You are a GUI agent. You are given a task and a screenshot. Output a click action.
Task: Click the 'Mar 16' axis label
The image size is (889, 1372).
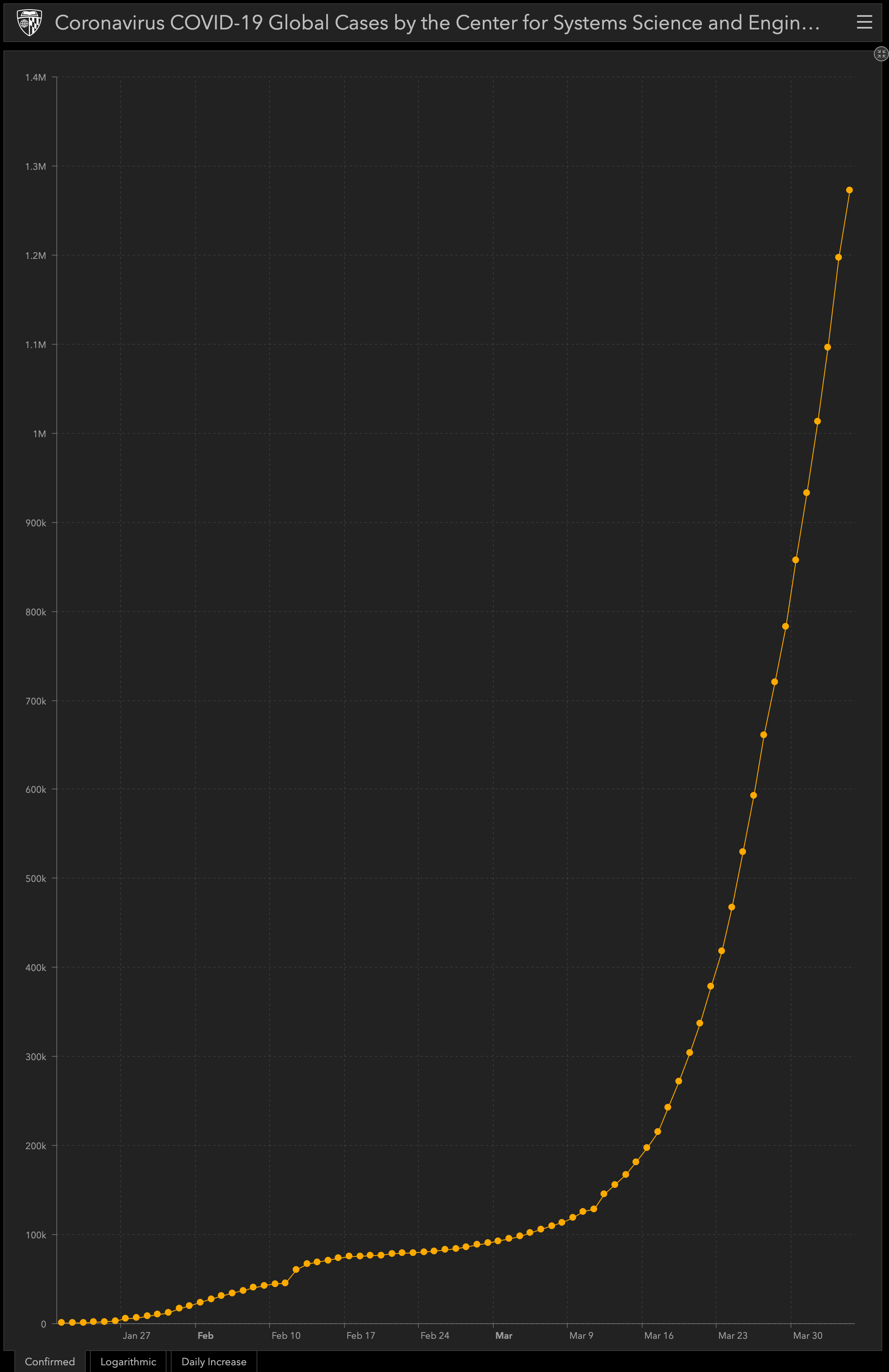tap(658, 1335)
